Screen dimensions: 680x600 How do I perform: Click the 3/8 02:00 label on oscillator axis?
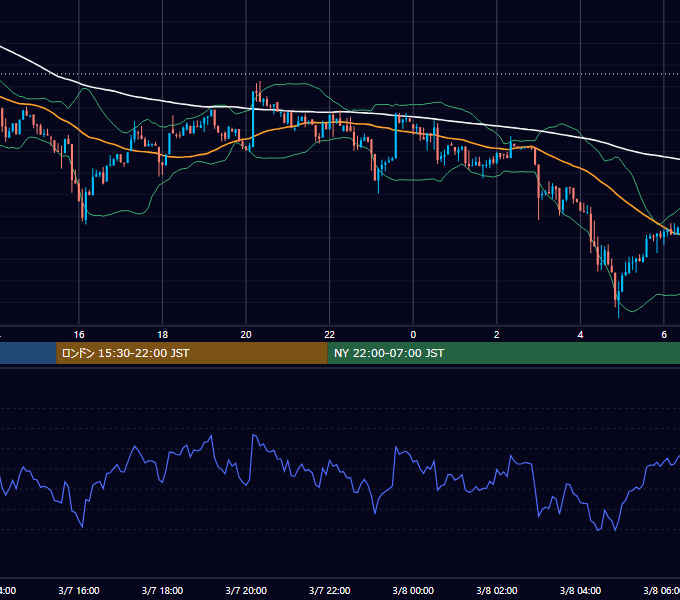click(497, 590)
